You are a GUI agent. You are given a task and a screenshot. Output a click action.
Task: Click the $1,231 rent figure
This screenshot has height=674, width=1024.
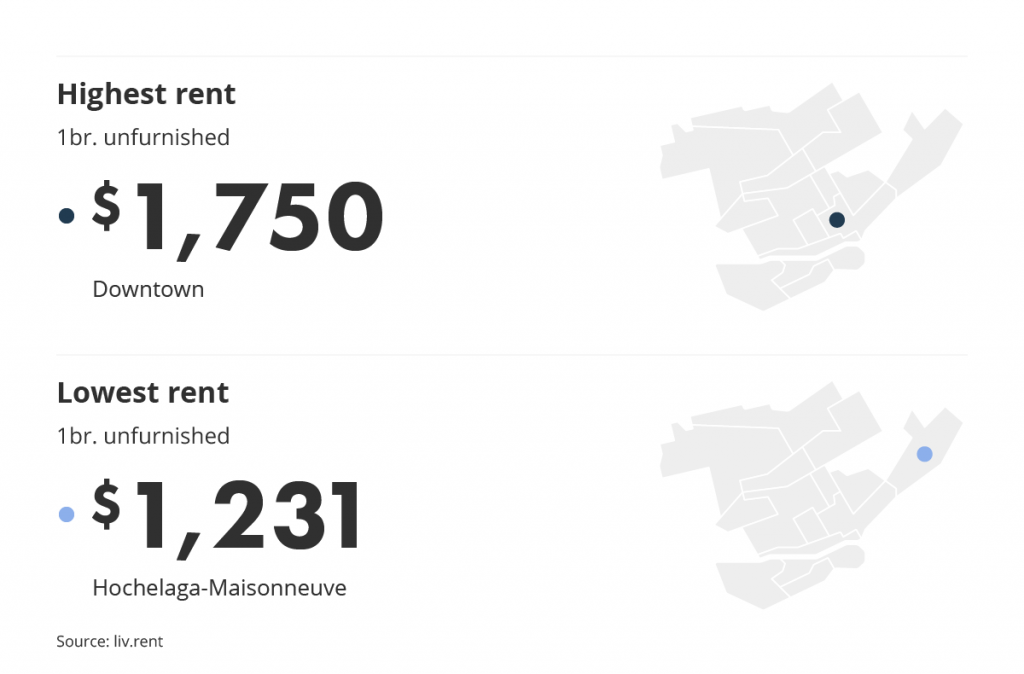(226, 517)
